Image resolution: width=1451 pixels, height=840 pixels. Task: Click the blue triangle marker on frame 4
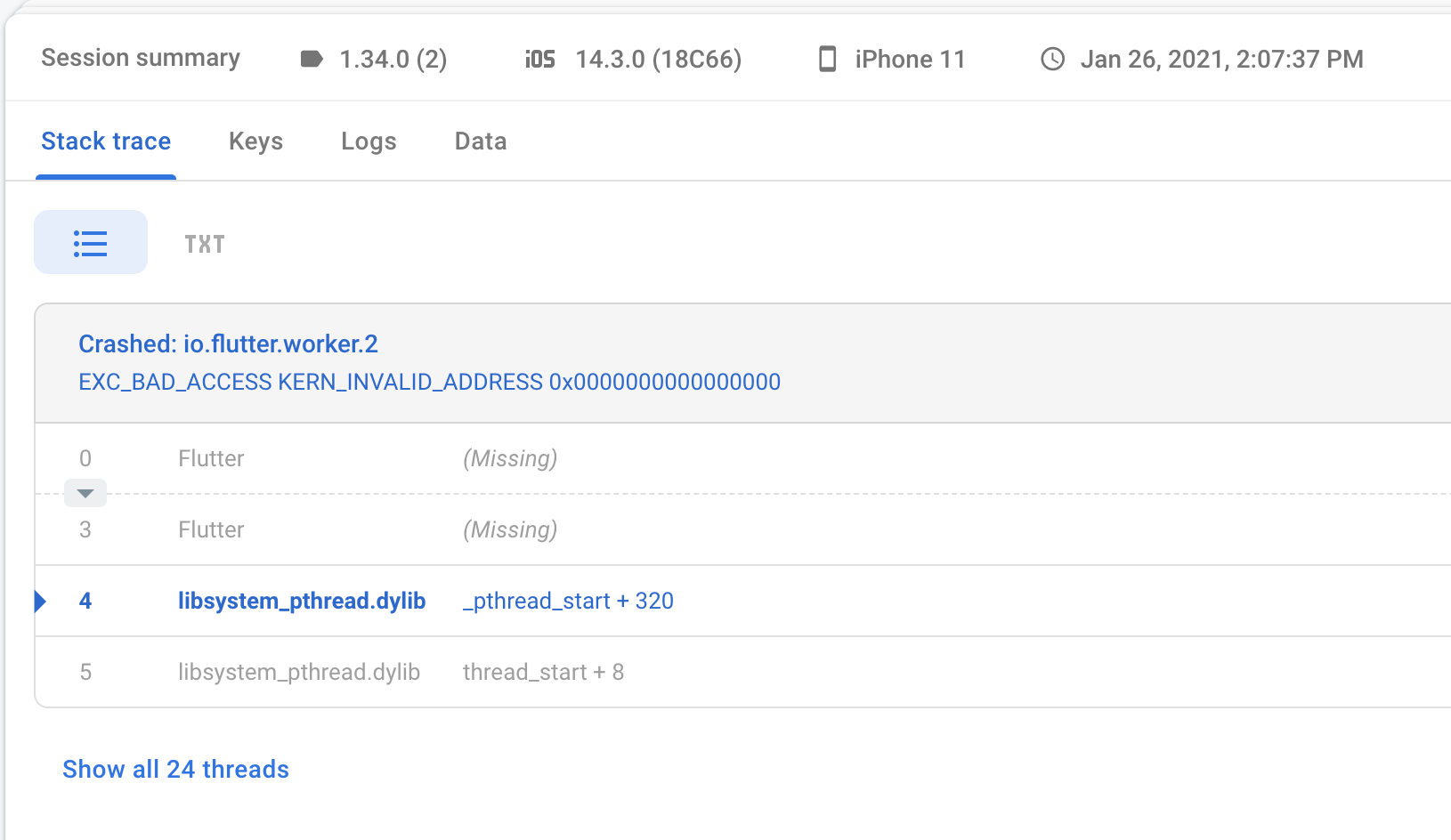(40, 601)
